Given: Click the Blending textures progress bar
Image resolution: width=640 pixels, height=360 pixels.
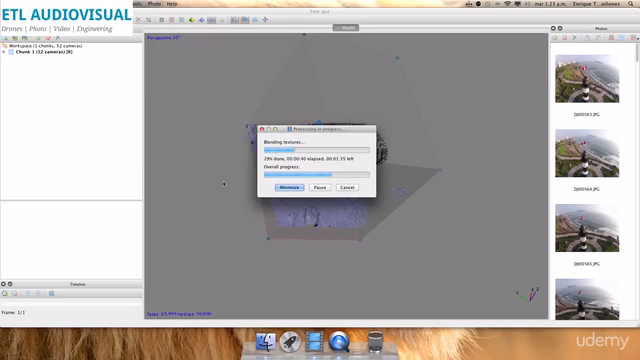Looking at the screenshot, I should coord(317,150).
